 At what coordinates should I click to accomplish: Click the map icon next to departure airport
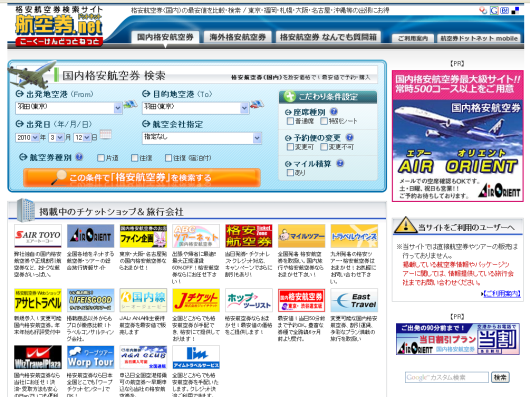point(130,105)
